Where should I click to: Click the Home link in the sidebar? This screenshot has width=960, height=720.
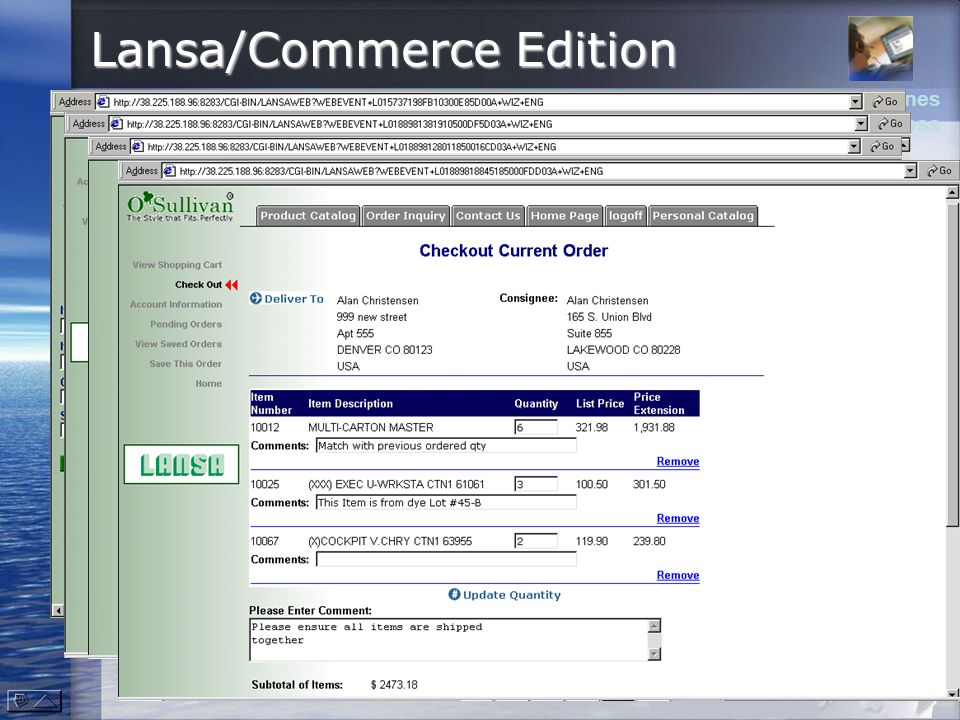209,384
